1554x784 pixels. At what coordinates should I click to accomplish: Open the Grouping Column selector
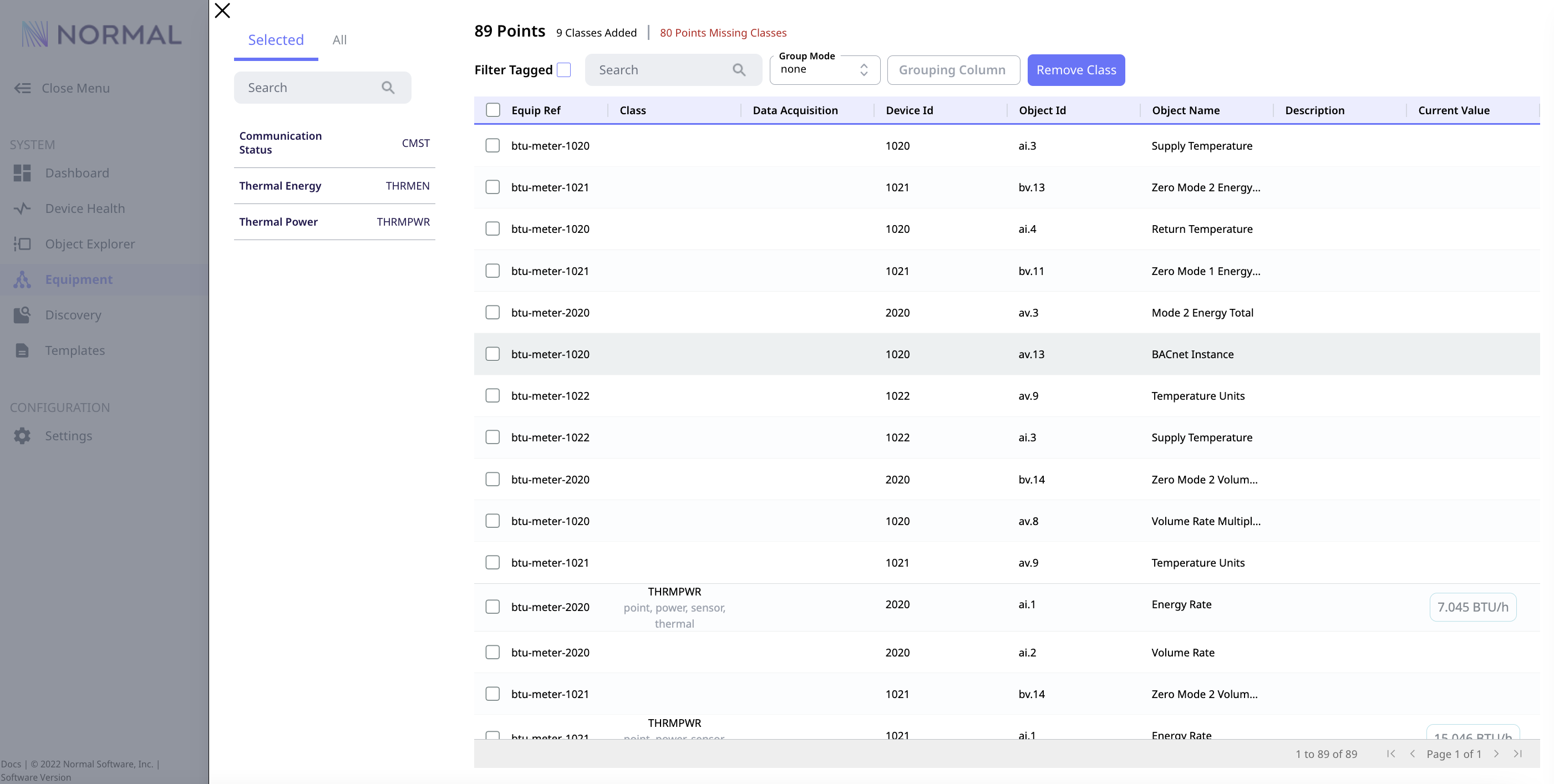click(x=953, y=70)
